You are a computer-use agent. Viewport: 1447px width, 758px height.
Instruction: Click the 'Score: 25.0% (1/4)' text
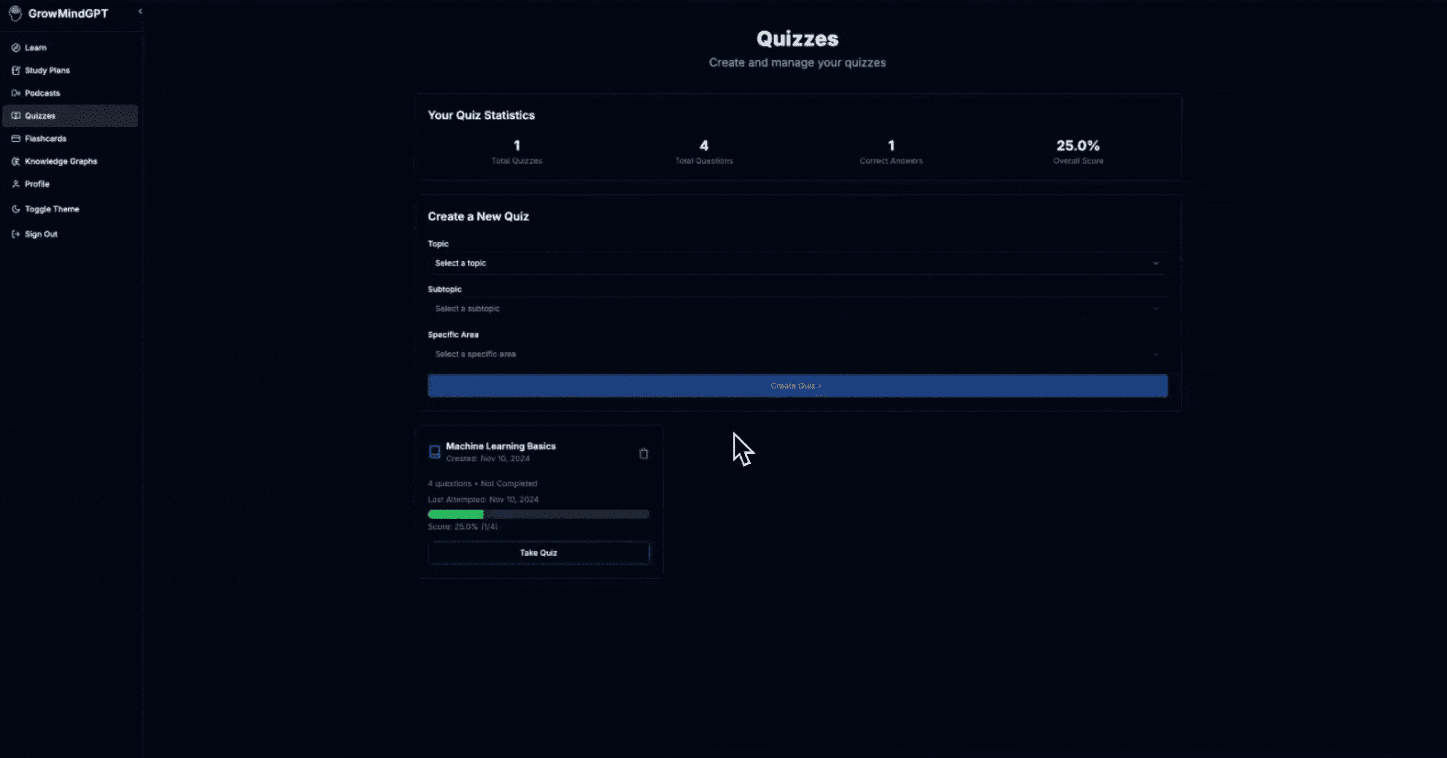[463, 527]
